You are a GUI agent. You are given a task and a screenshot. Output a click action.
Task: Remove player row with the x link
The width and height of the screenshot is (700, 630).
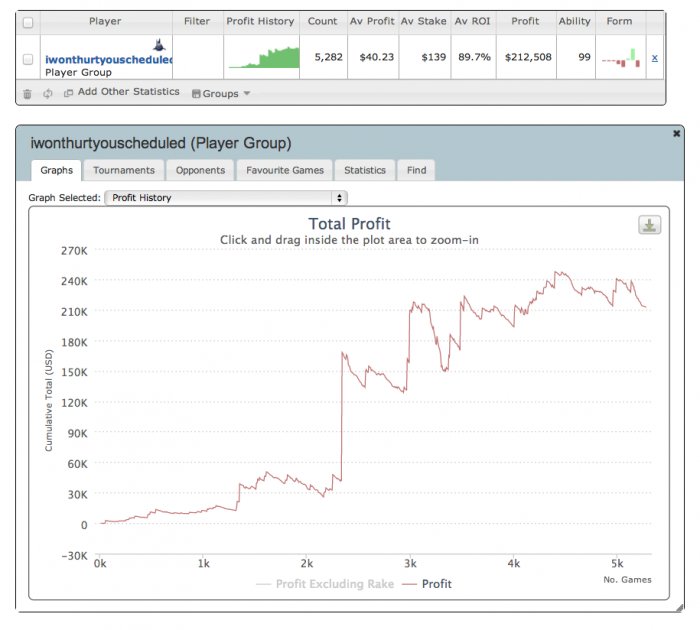[x=654, y=58]
